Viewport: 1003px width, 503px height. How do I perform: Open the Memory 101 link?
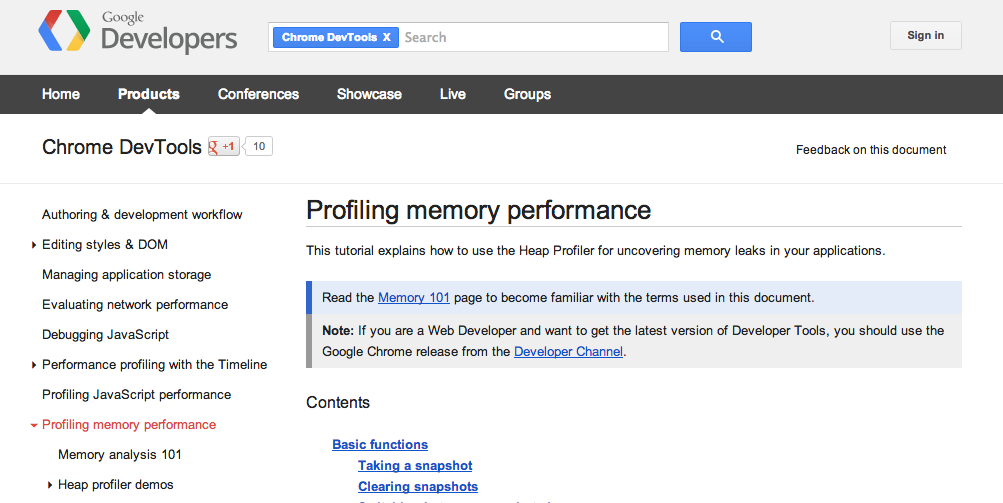pyautogui.click(x=413, y=298)
